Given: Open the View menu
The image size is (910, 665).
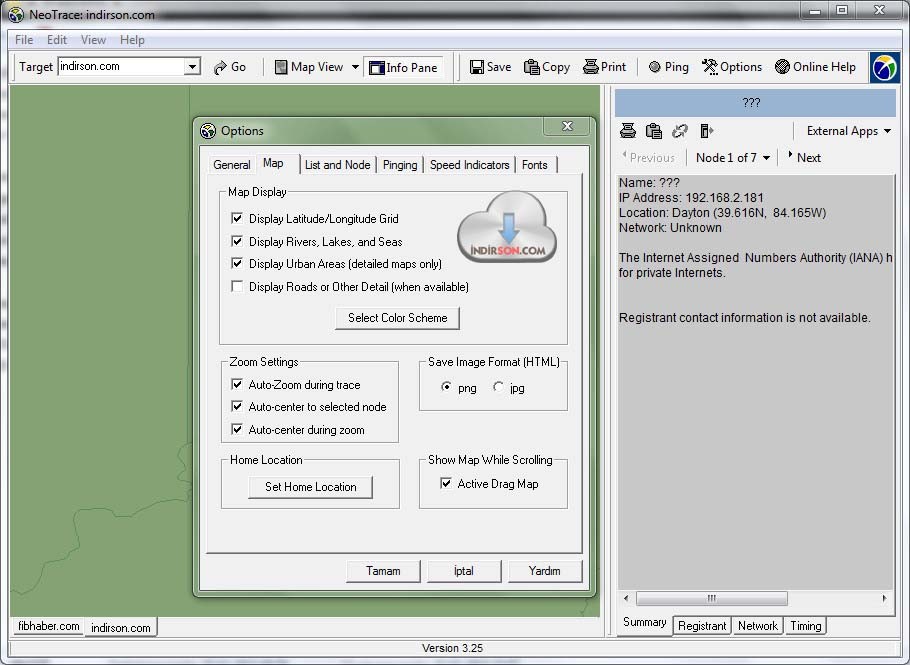Looking at the screenshot, I should coord(93,40).
